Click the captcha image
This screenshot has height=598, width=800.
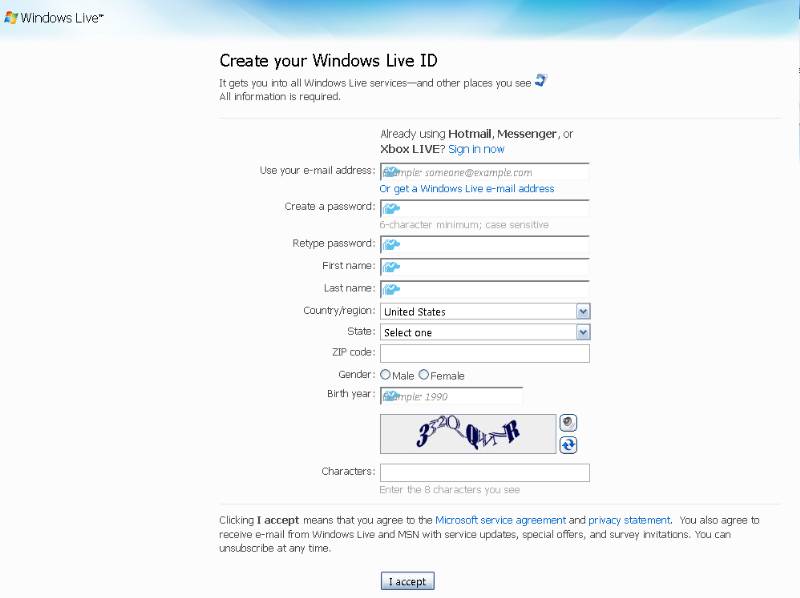[x=468, y=434]
